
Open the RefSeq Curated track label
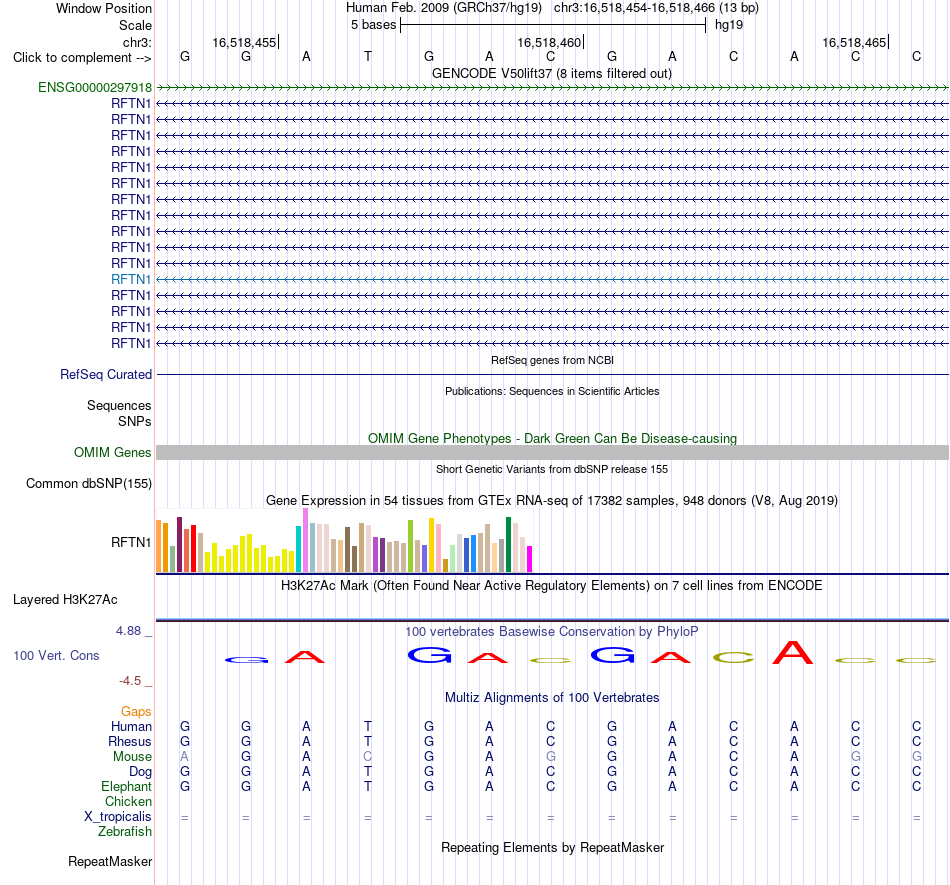pyautogui.click(x=106, y=374)
